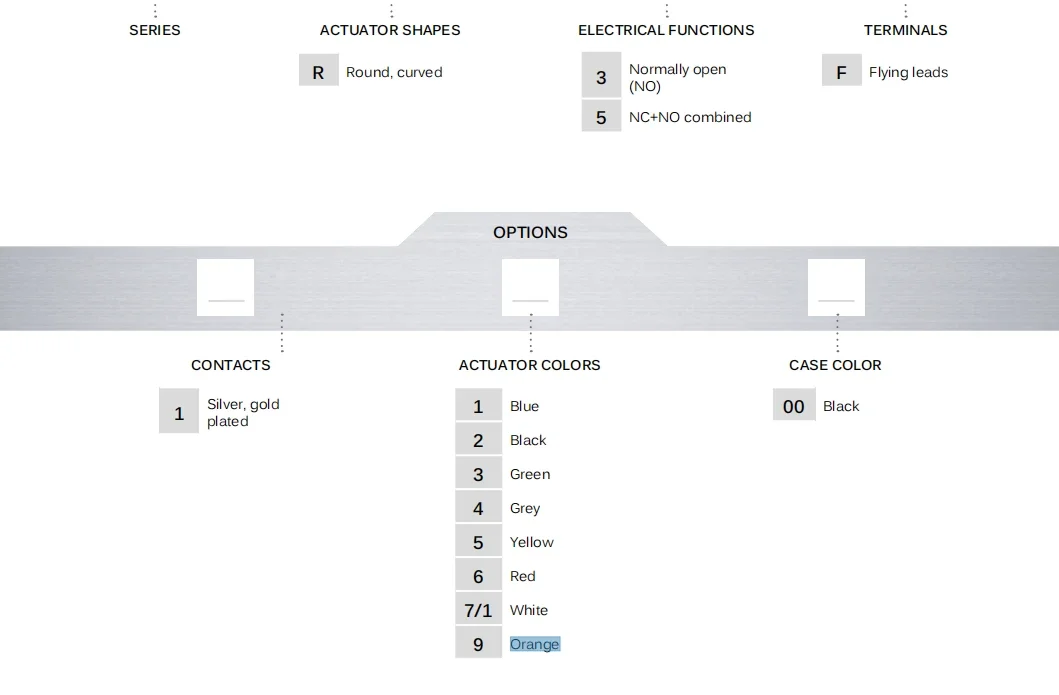Click the blank option box above Contacts
Image resolution: width=1059 pixels, height=695 pixels.
point(225,287)
